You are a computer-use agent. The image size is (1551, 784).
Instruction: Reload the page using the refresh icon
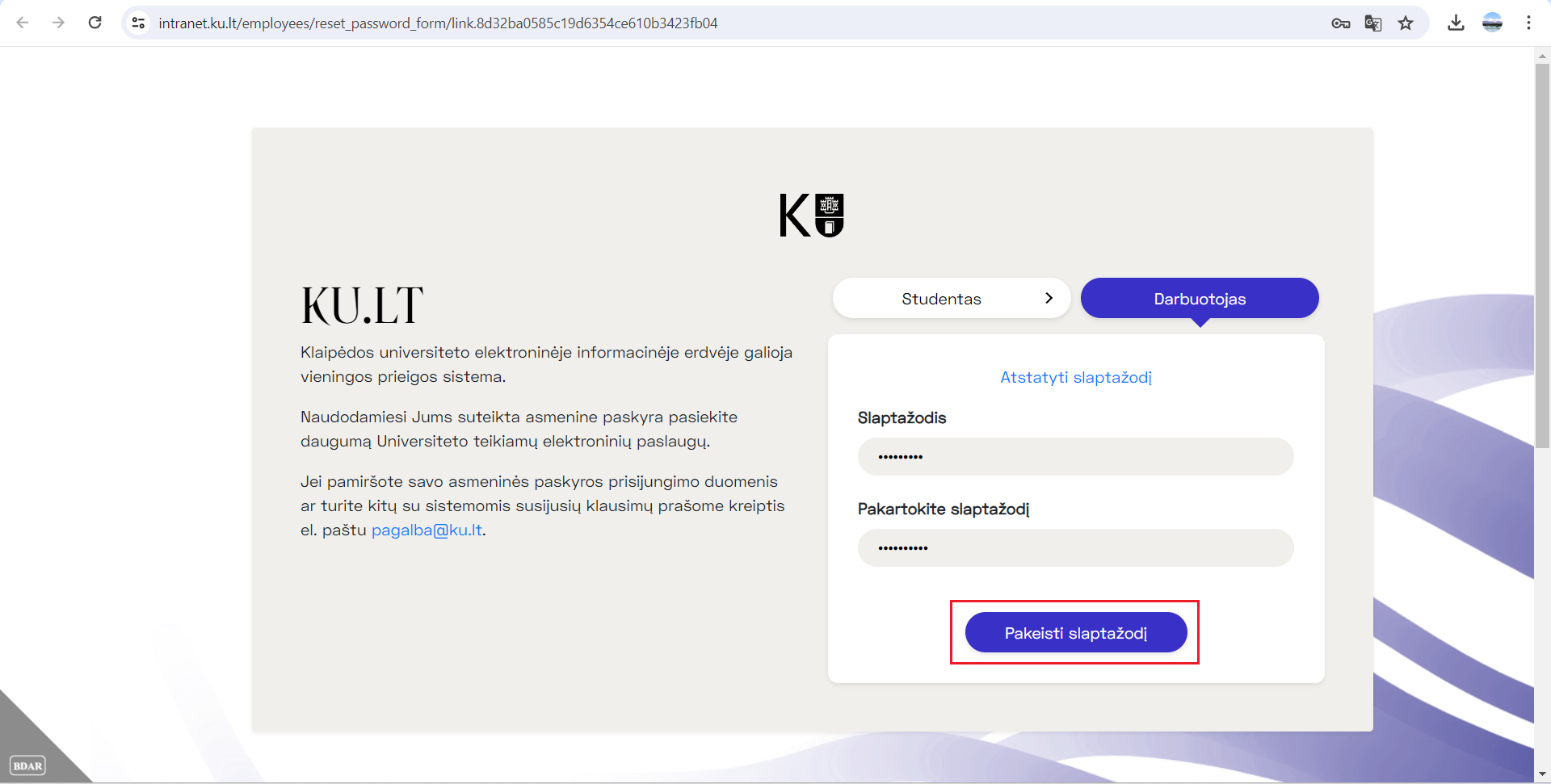[x=95, y=23]
